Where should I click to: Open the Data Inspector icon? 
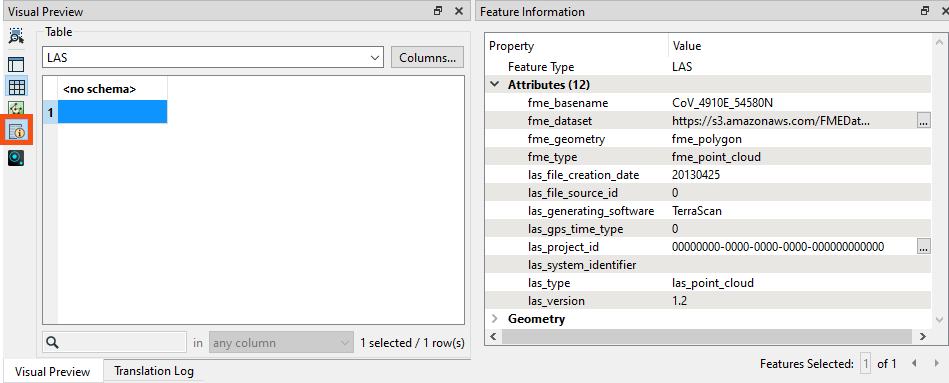(x=16, y=159)
